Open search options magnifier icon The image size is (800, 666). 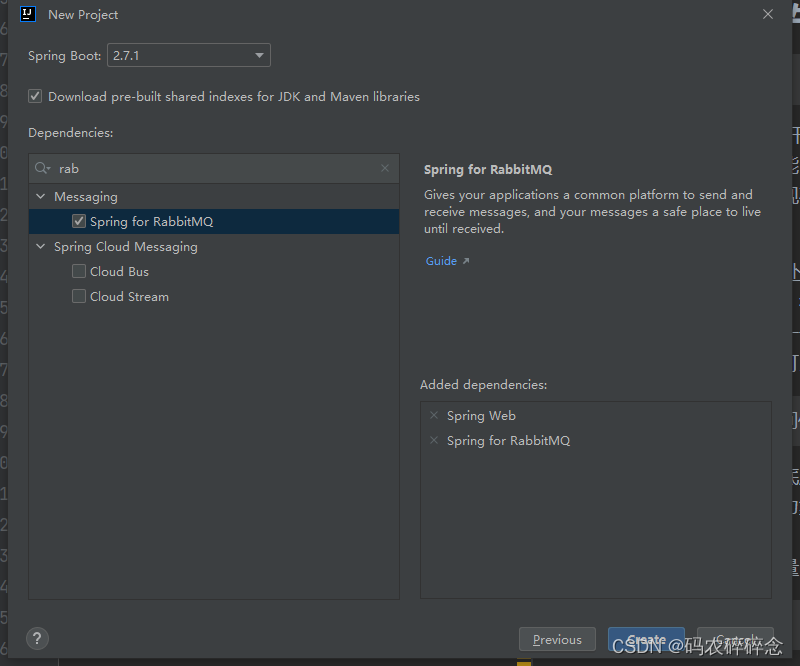pos(42,168)
